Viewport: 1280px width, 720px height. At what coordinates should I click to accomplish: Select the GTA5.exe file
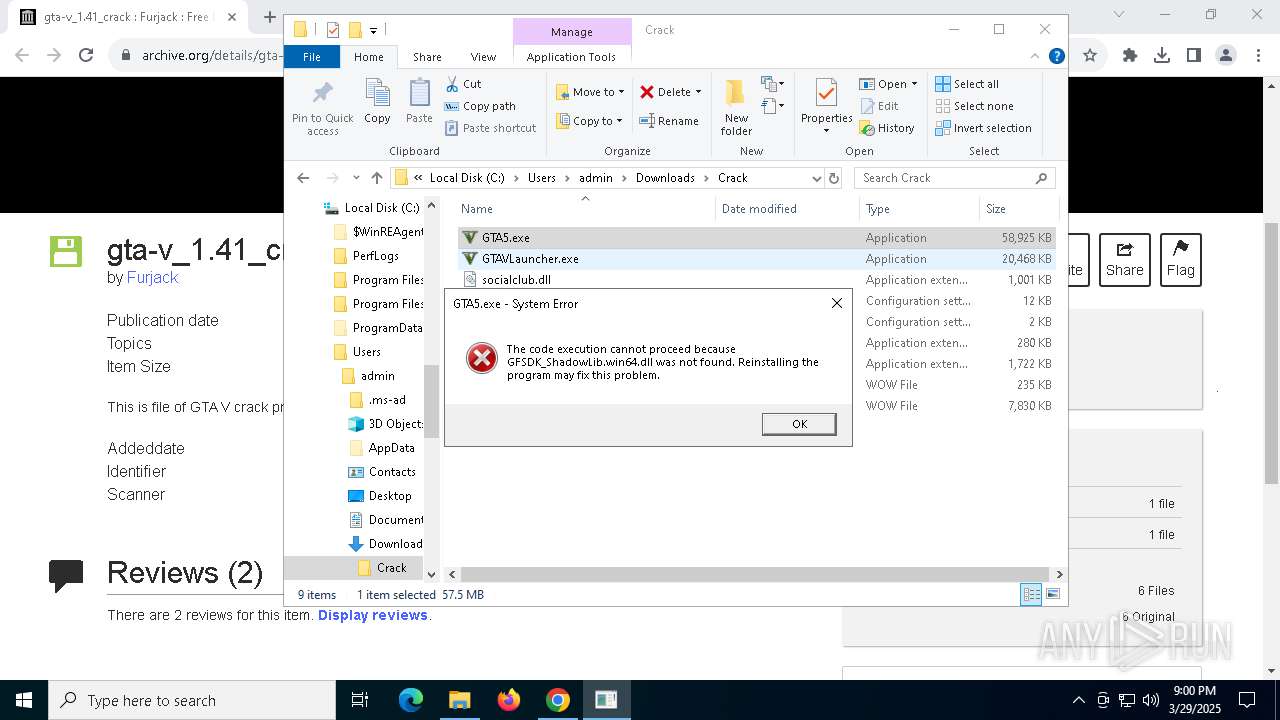pyautogui.click(x=506, y=238)
